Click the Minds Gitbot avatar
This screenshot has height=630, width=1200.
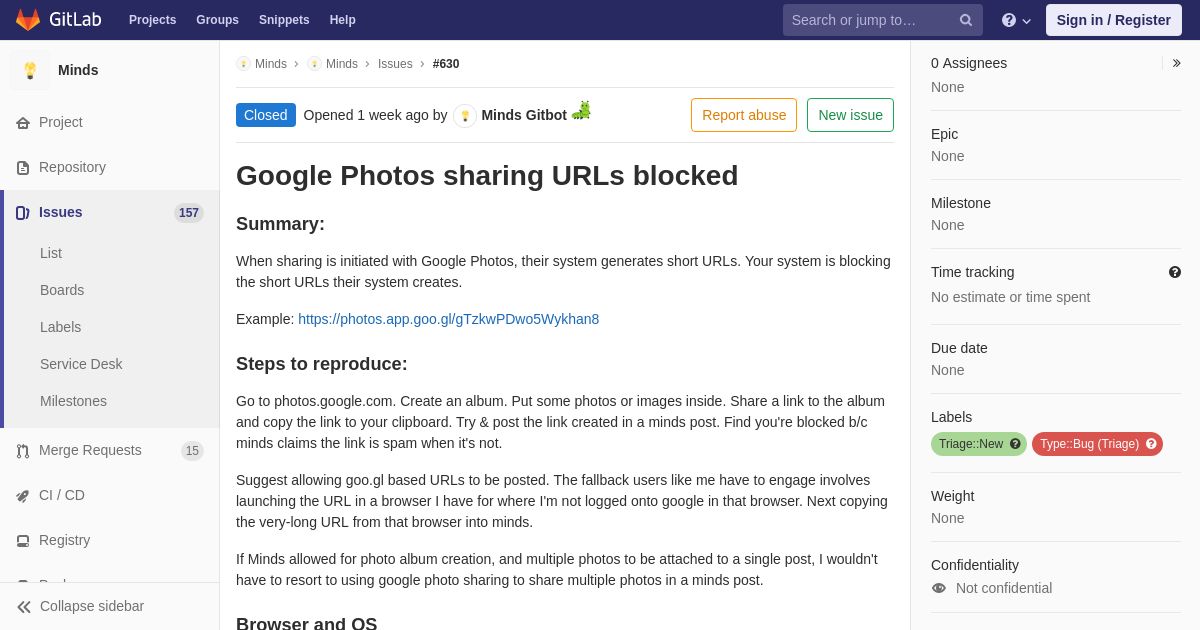pyautogui.click(x=465, y=116)
